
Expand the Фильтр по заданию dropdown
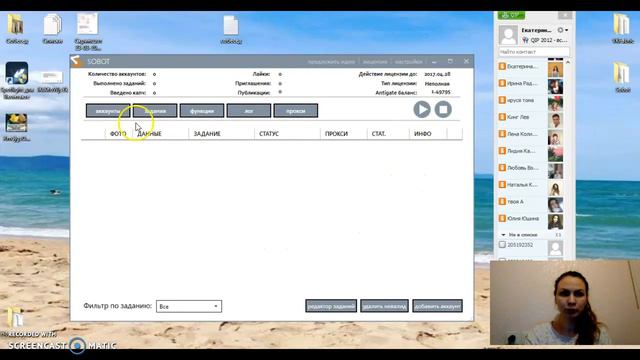tap(189, 306)
